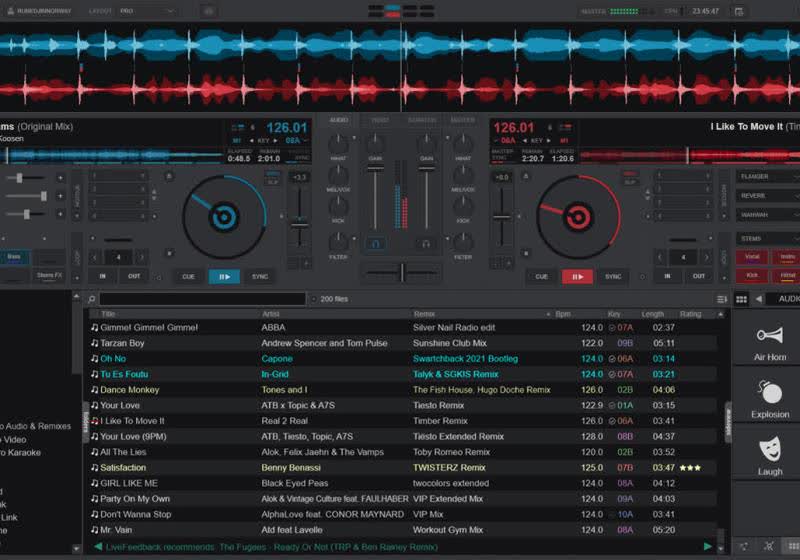This screenshot has width=800, height=560.
Task: Adjust the right channel volume fader
Action: pos(427,196)
